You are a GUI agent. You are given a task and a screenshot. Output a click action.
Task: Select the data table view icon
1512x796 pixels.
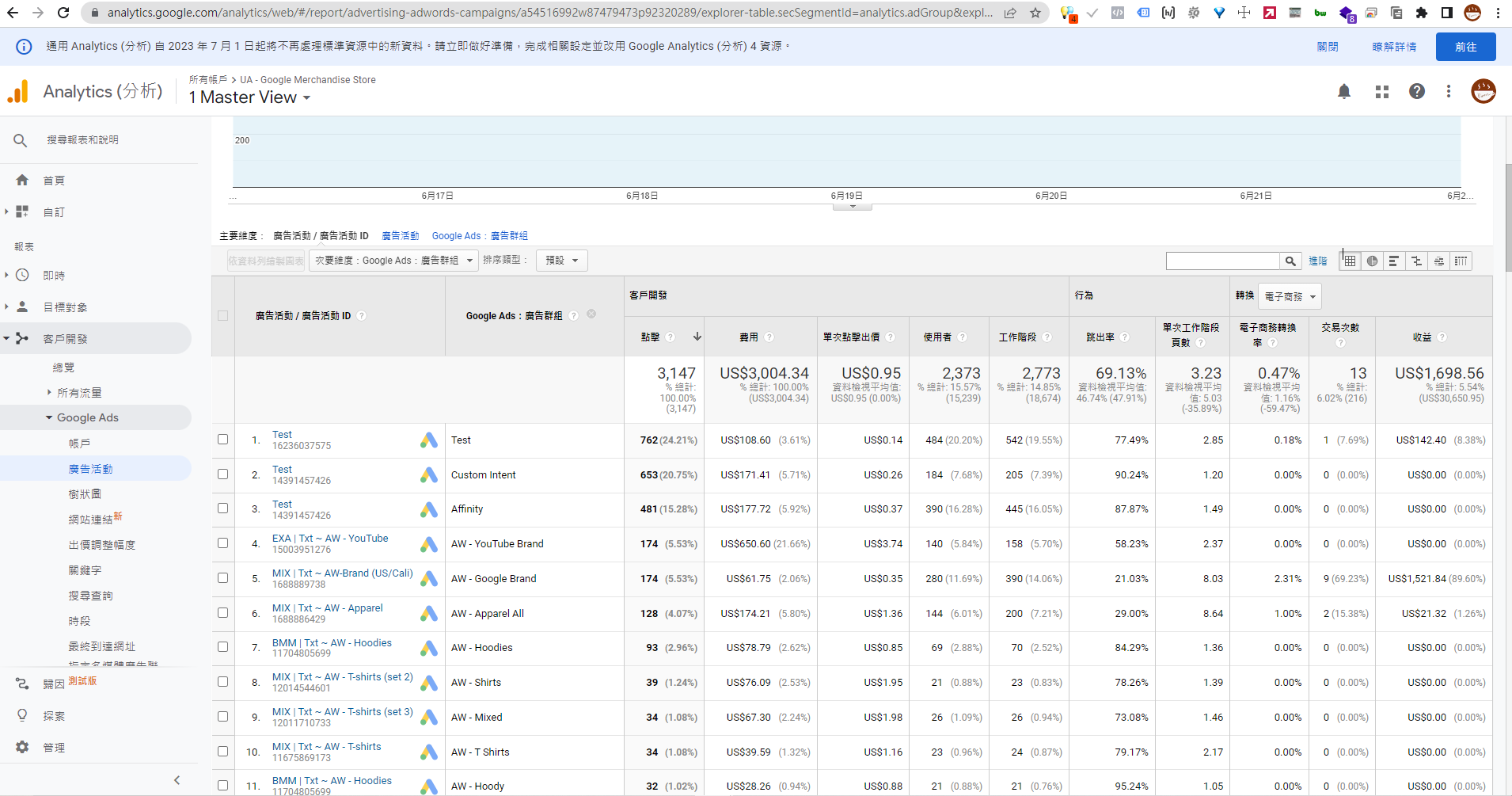(1350, 261)
